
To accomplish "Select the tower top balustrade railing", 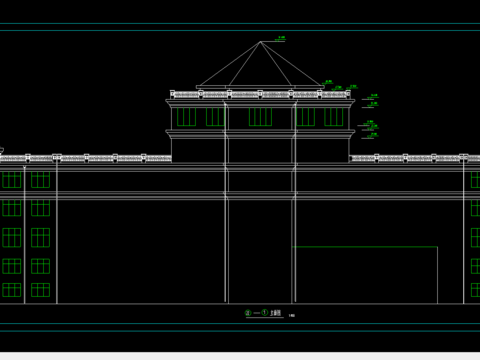I will 260,94.
